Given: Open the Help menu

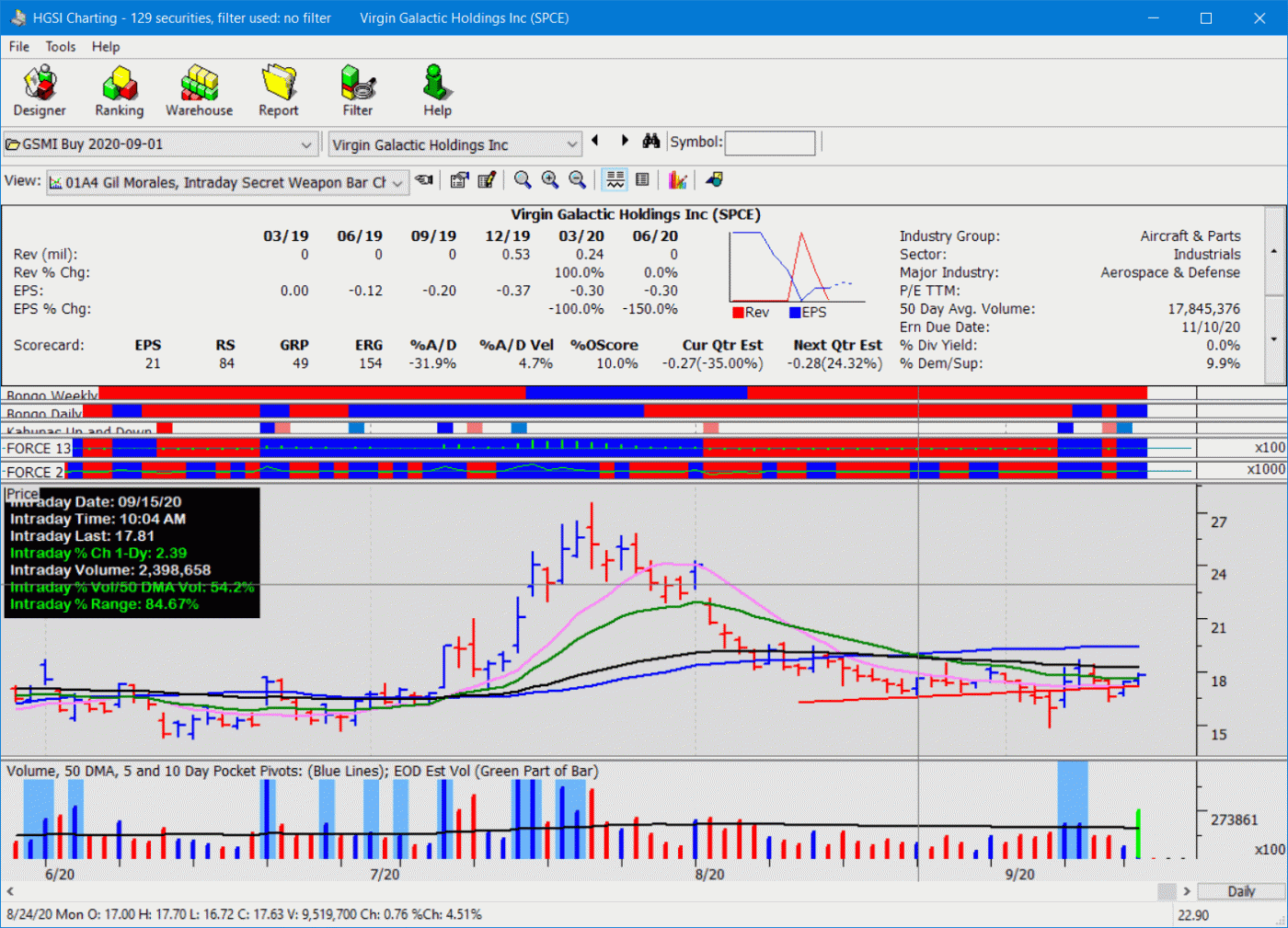Looking at the screenshot, I should pyautogui.click(x=106, y=47).
